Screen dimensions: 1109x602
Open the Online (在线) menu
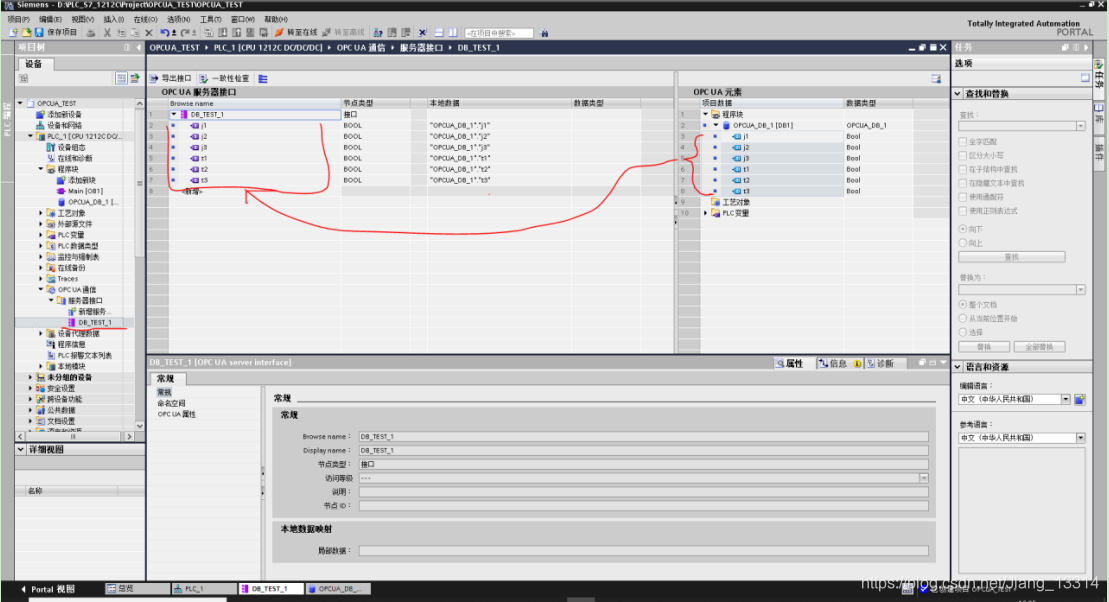[x=145, y=19]
